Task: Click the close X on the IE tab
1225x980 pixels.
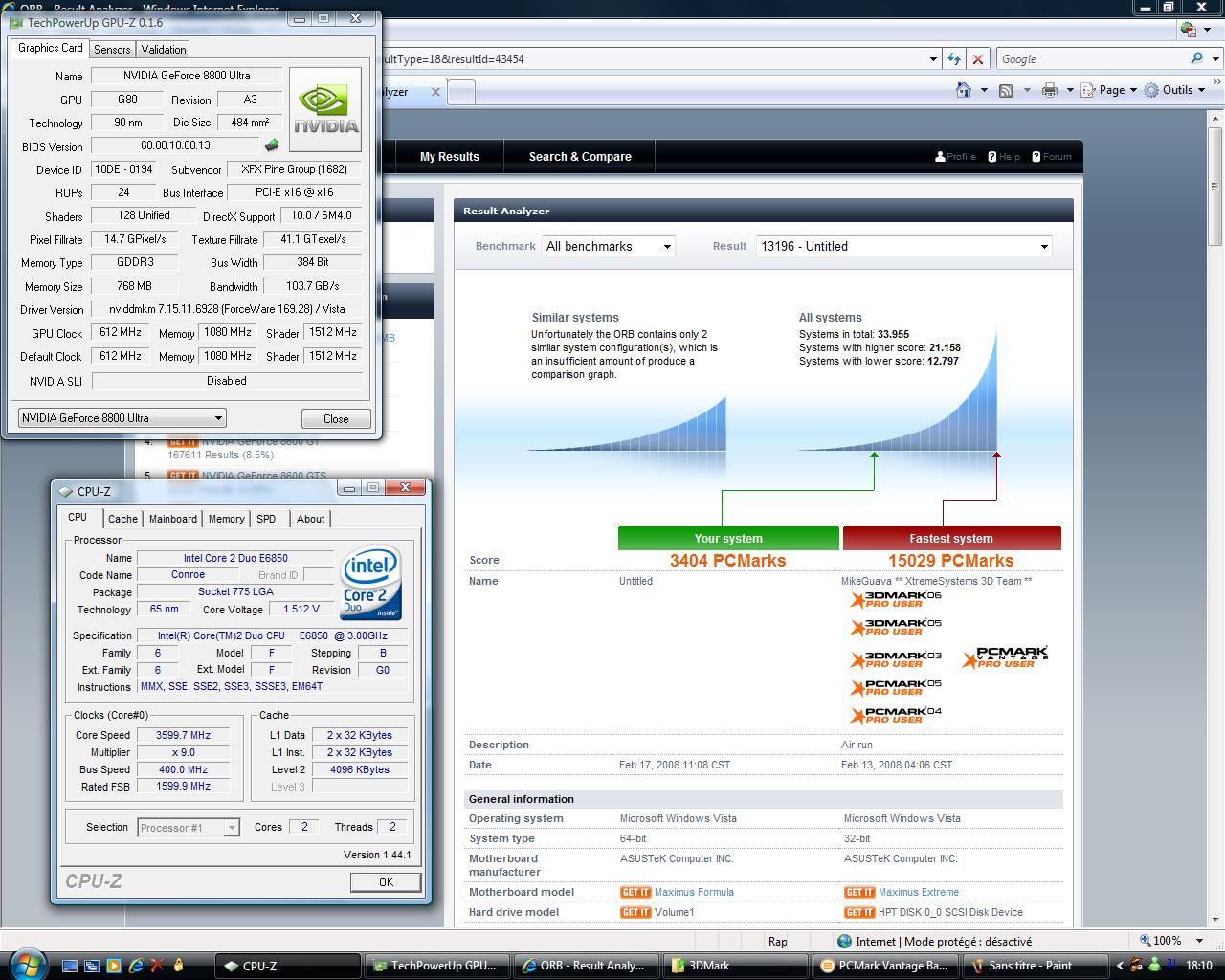Action: point(435,92)
